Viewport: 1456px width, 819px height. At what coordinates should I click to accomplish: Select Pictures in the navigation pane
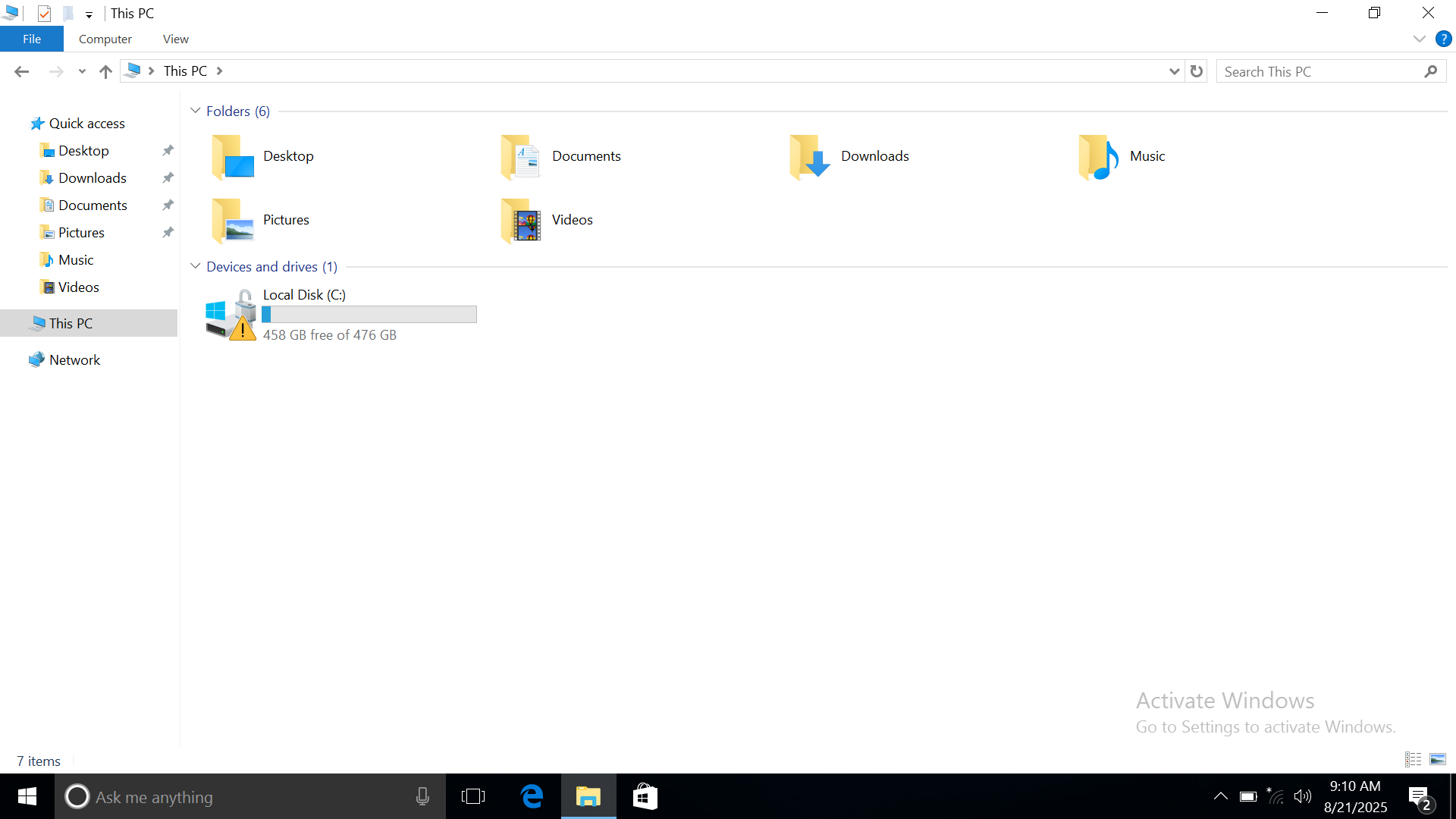(81, 233)
